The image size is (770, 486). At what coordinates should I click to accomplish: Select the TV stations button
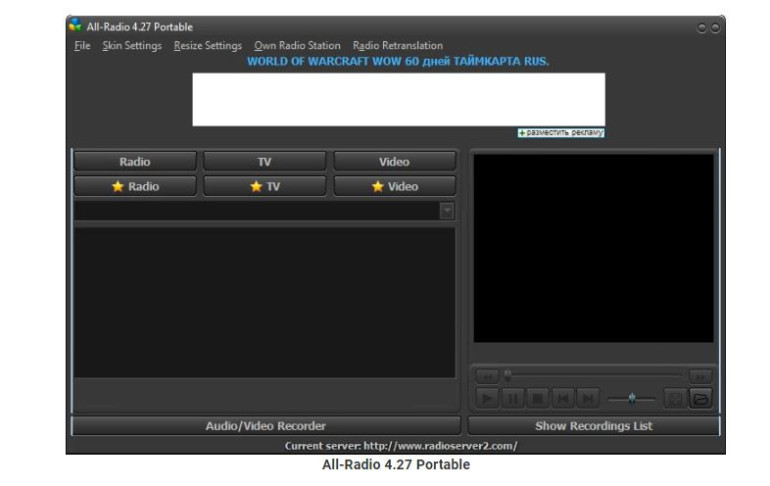pos(265,162)
